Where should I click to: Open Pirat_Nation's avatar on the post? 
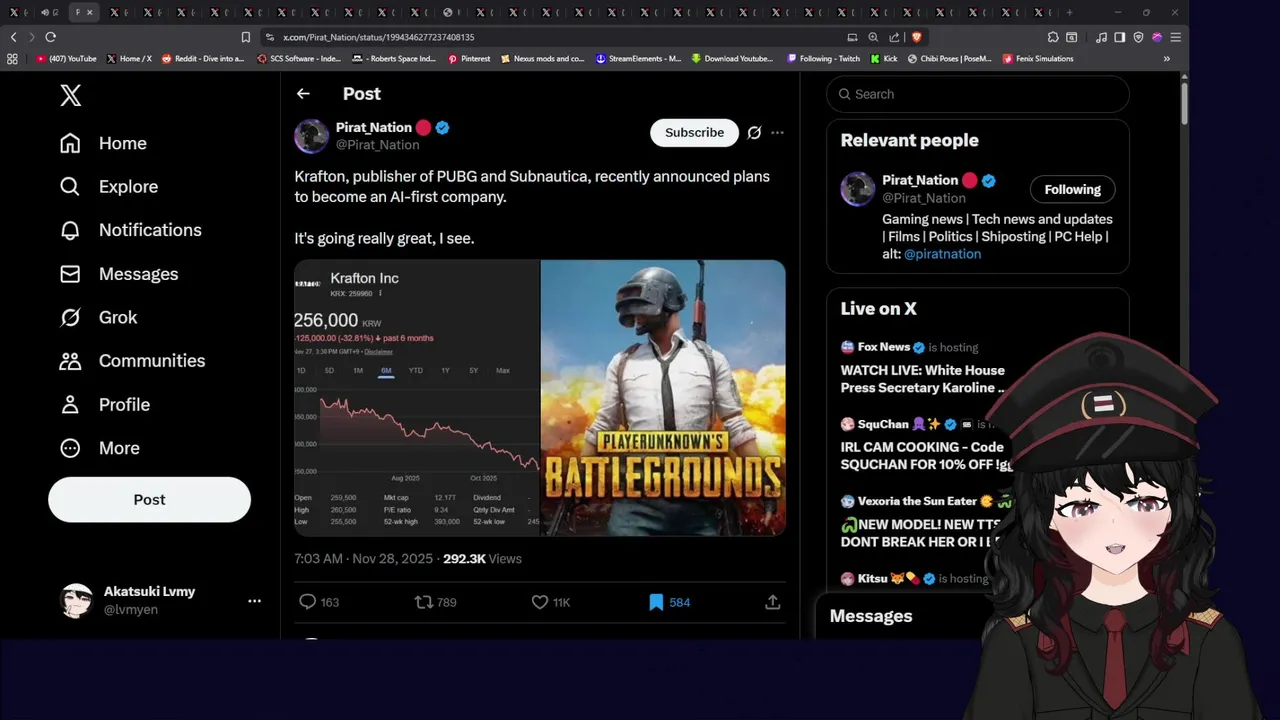coord(311,136)
